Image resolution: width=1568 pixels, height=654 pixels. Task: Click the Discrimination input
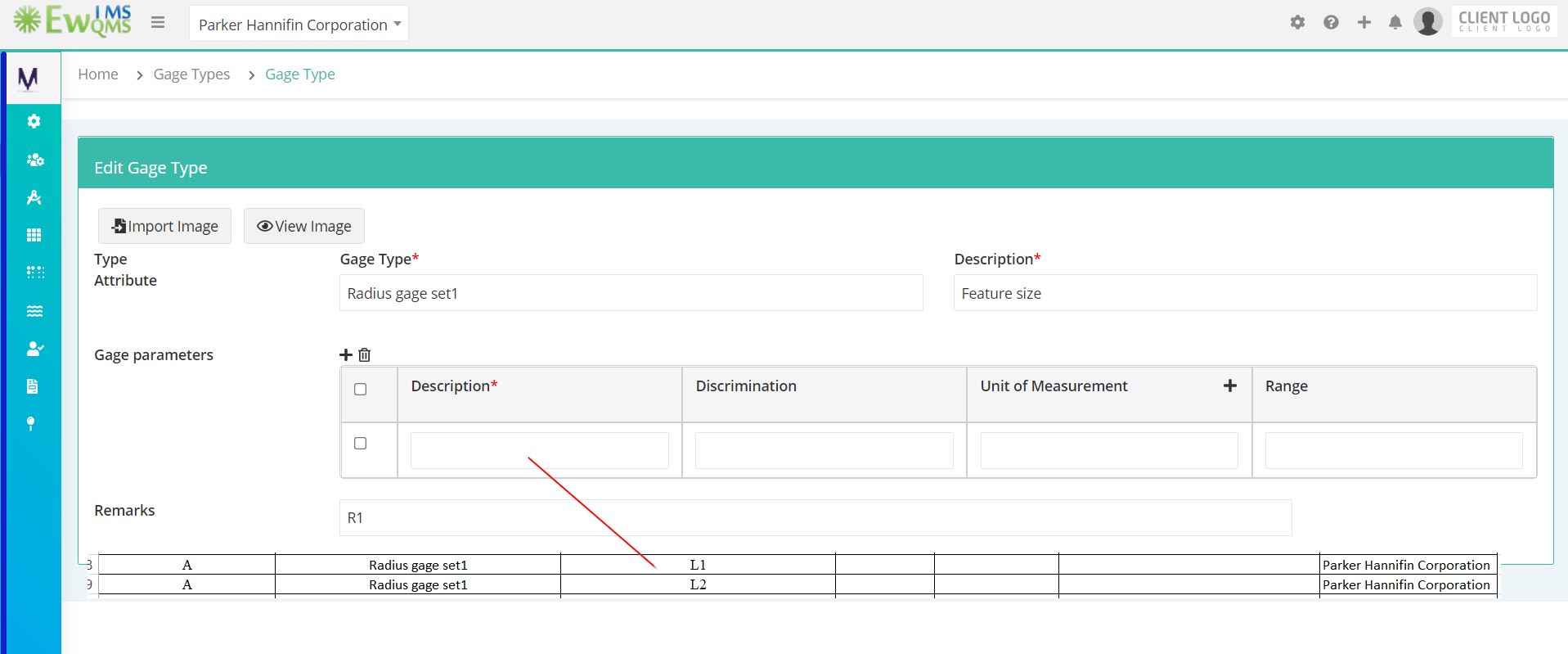point(824,450)
